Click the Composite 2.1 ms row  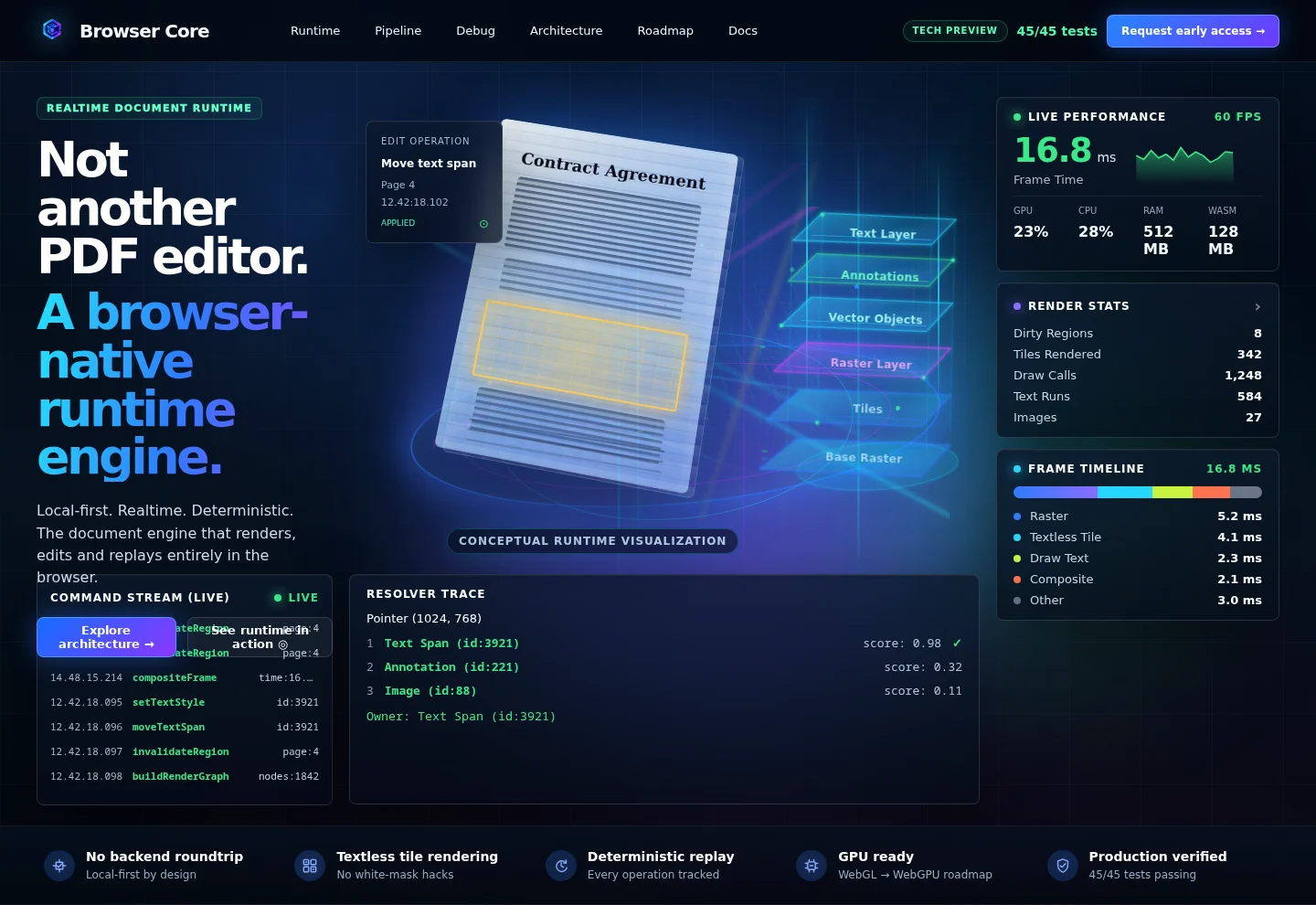point(1138,580)
